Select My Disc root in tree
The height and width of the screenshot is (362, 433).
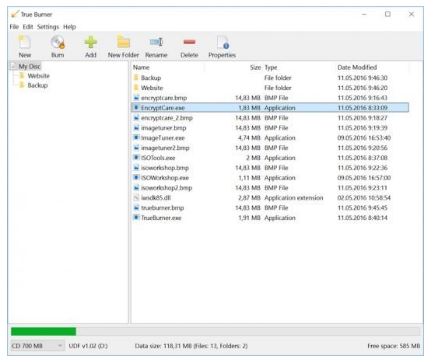click(29, 66)
